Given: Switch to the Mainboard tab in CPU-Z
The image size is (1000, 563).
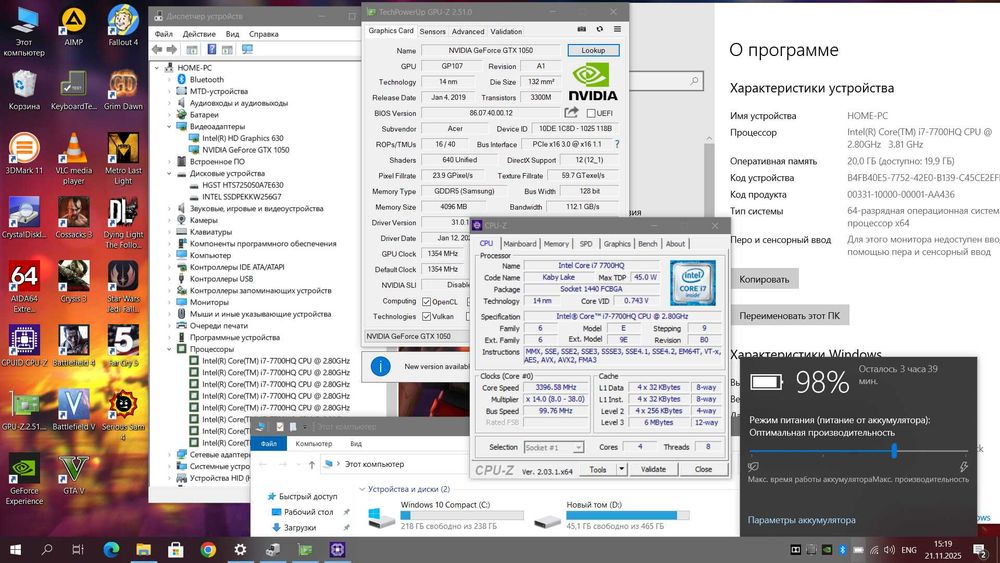Looking at the screenshot, I should [x=520, y=244].
